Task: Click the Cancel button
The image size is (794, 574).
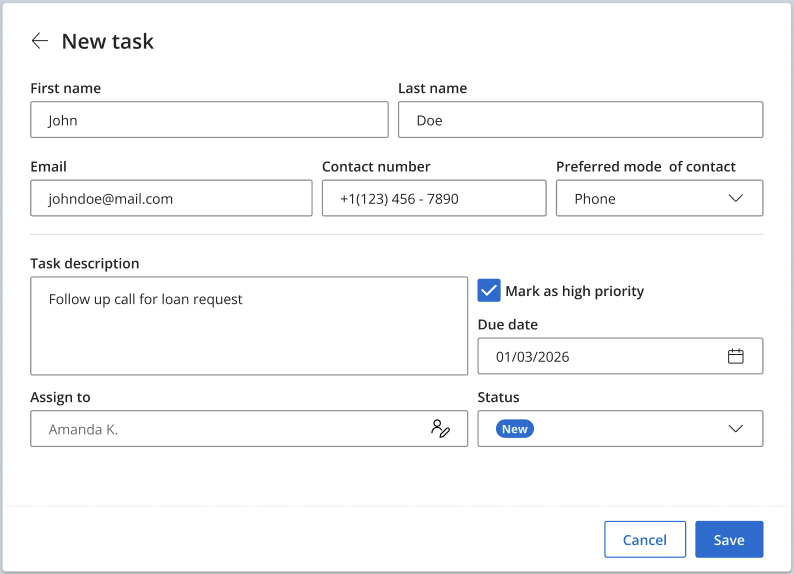Action: click(x=645, y=540)
